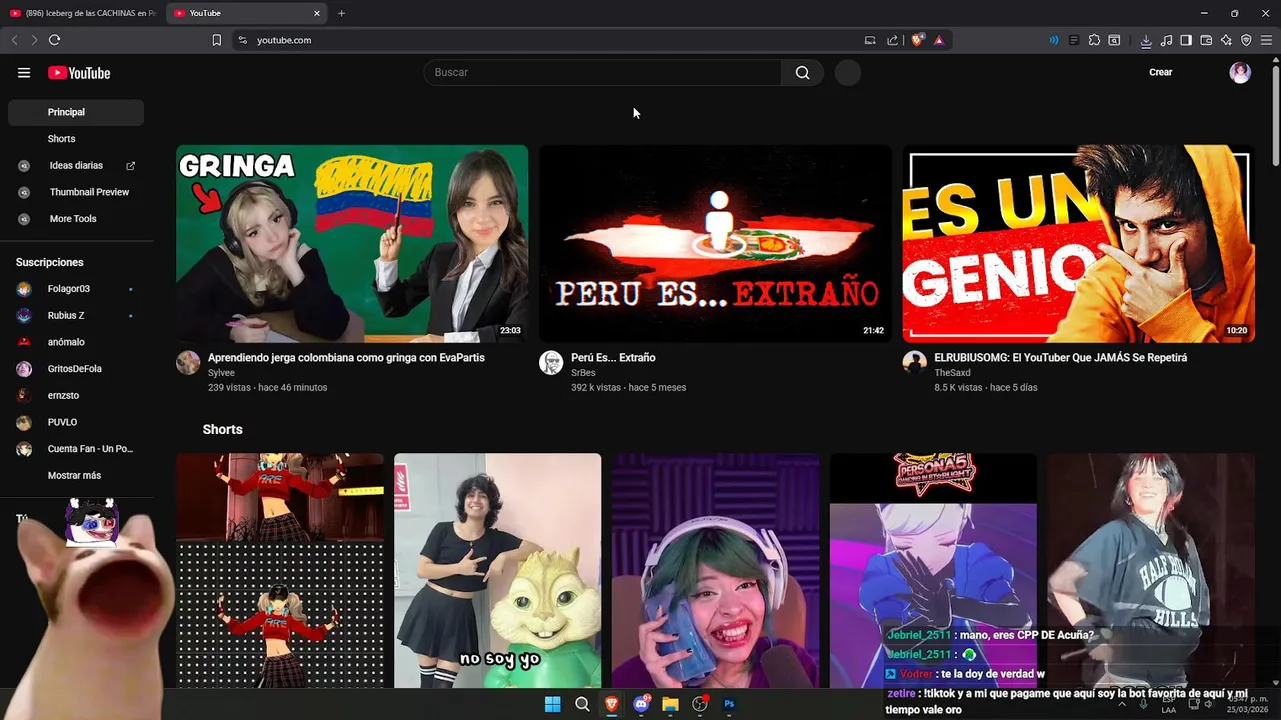Select Principal in the sidebar
Screen dimensions: 1281x720
[x=76, y=112]
